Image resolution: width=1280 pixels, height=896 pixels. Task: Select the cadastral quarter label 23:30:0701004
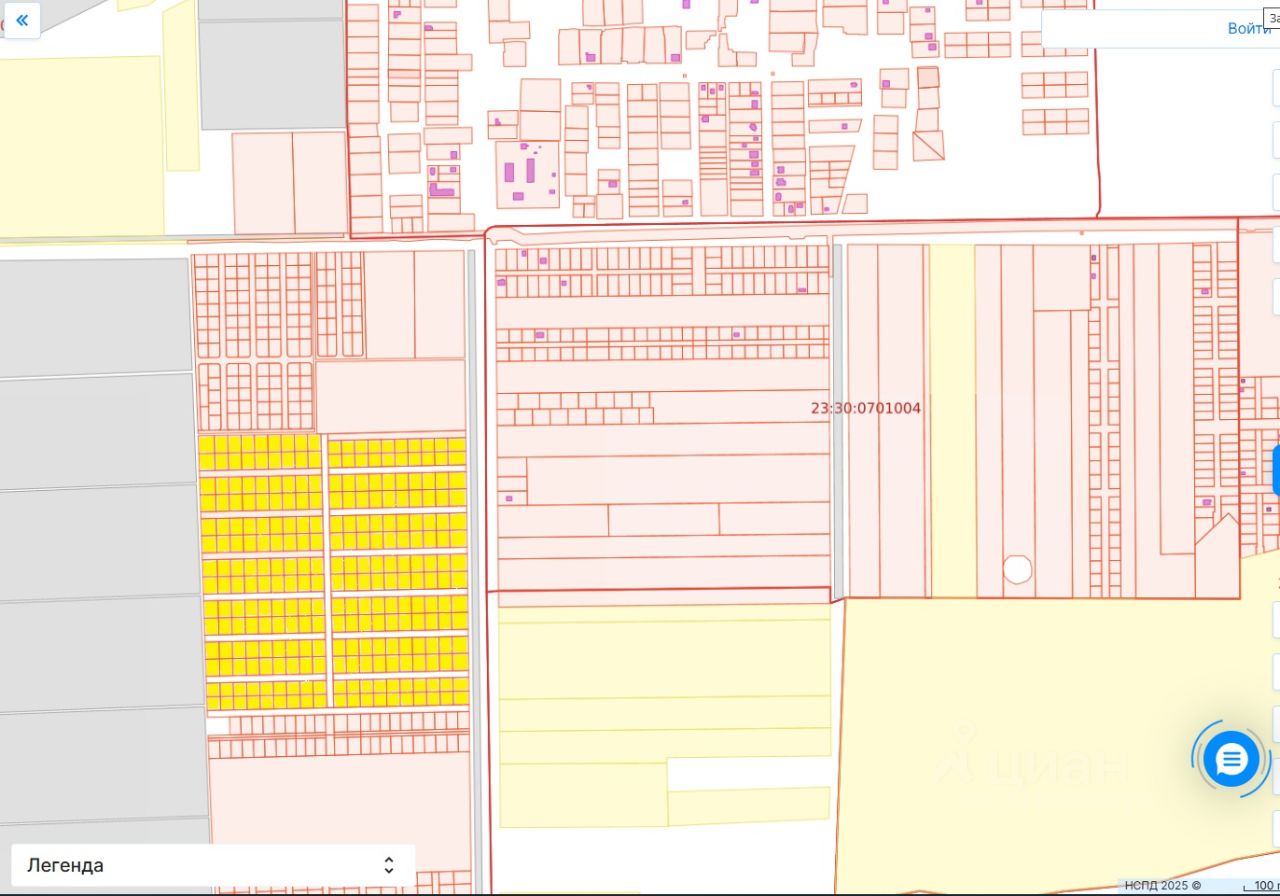pos(866,408)
